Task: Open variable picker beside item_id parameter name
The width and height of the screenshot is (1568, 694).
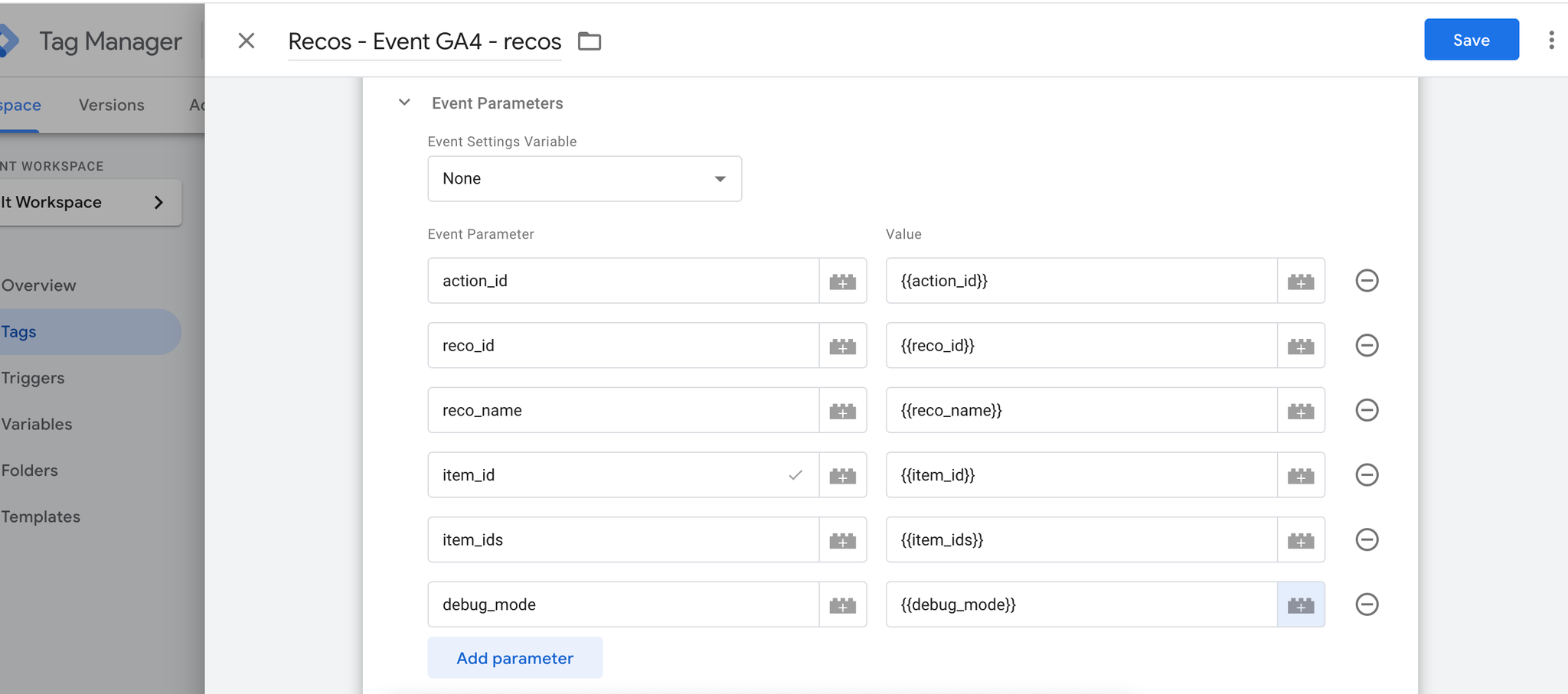Action: click(843, 475)
